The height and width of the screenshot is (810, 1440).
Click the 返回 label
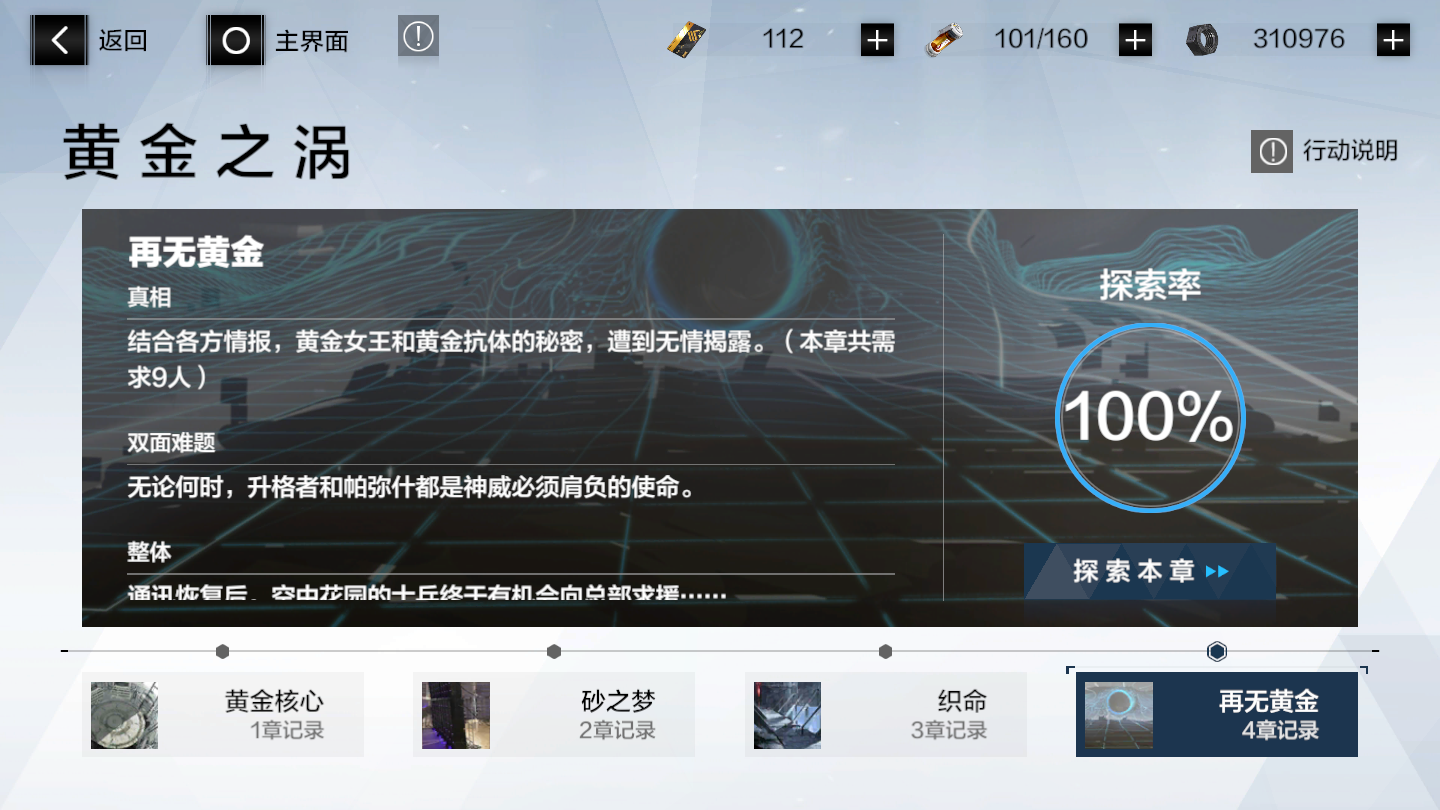[x=123, y=41]
